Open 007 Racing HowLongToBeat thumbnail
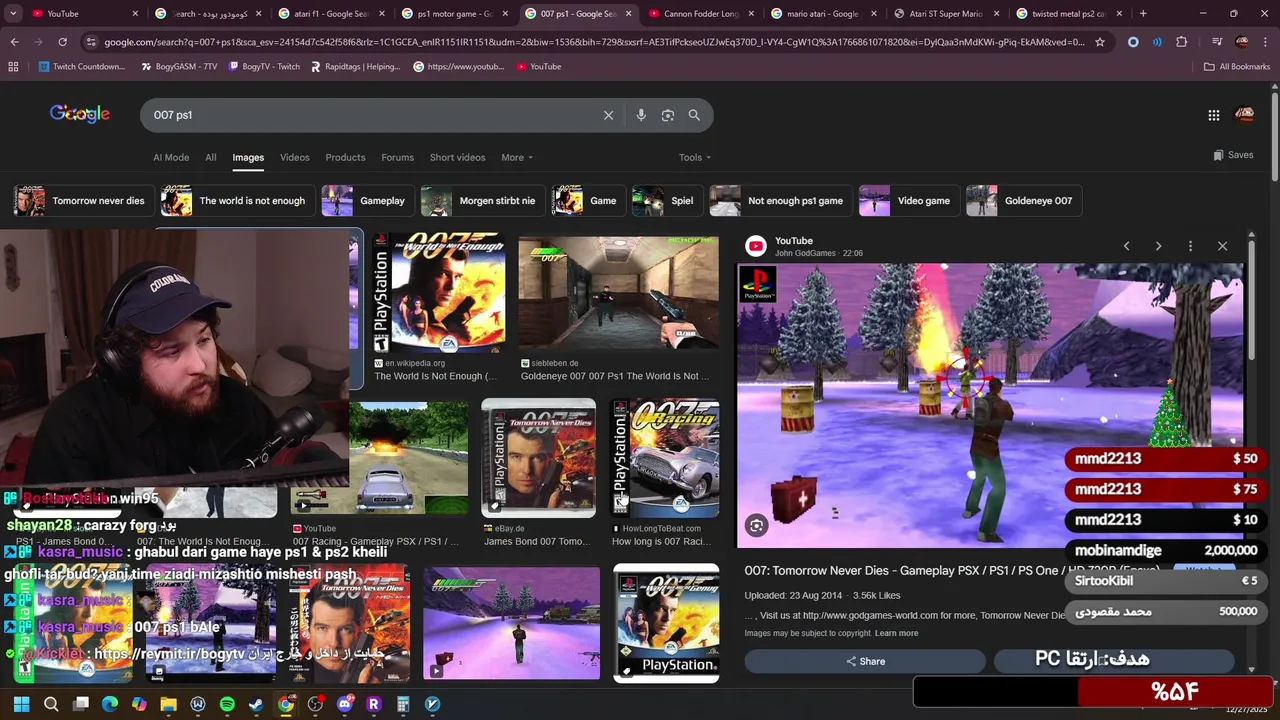 click(x=665, y=458)
